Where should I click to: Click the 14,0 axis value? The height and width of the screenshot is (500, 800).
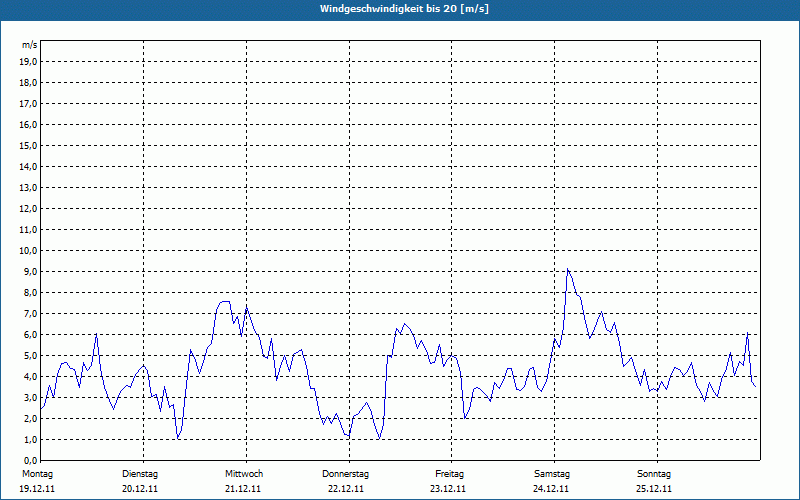tap(28, 166)
